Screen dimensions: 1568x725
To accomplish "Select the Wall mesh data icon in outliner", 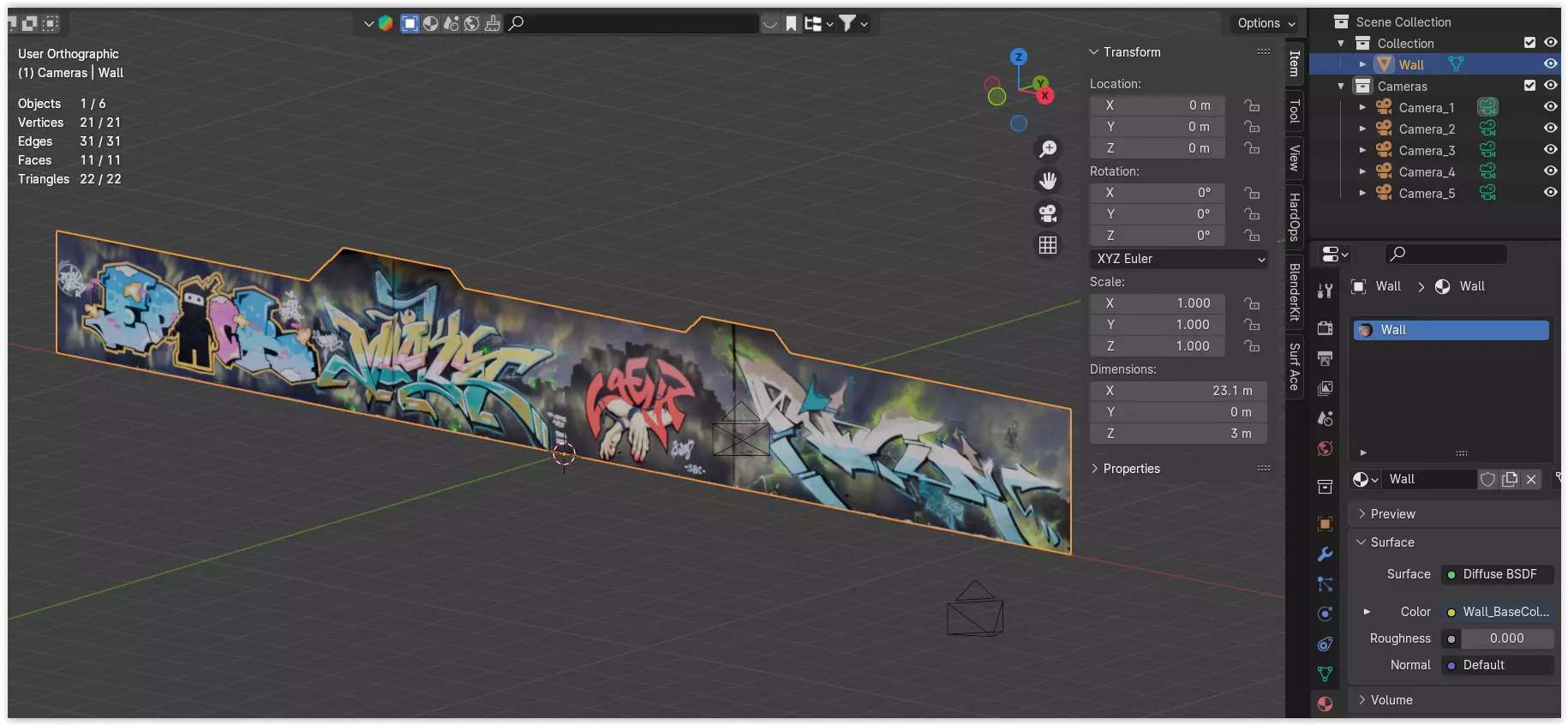I will [1456, 64].
